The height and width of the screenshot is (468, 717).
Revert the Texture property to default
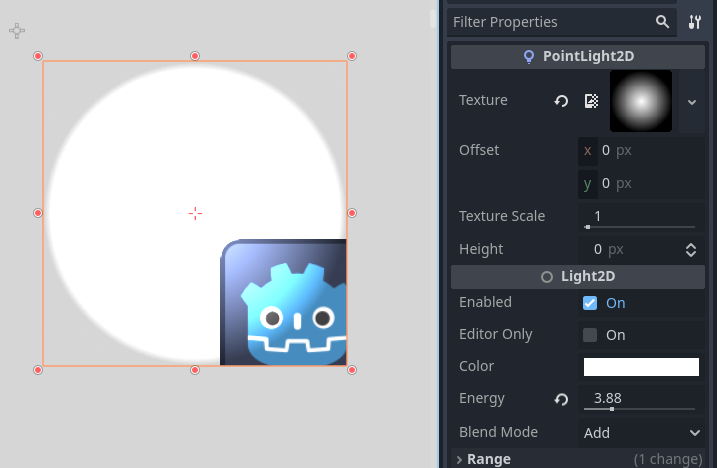562,101
